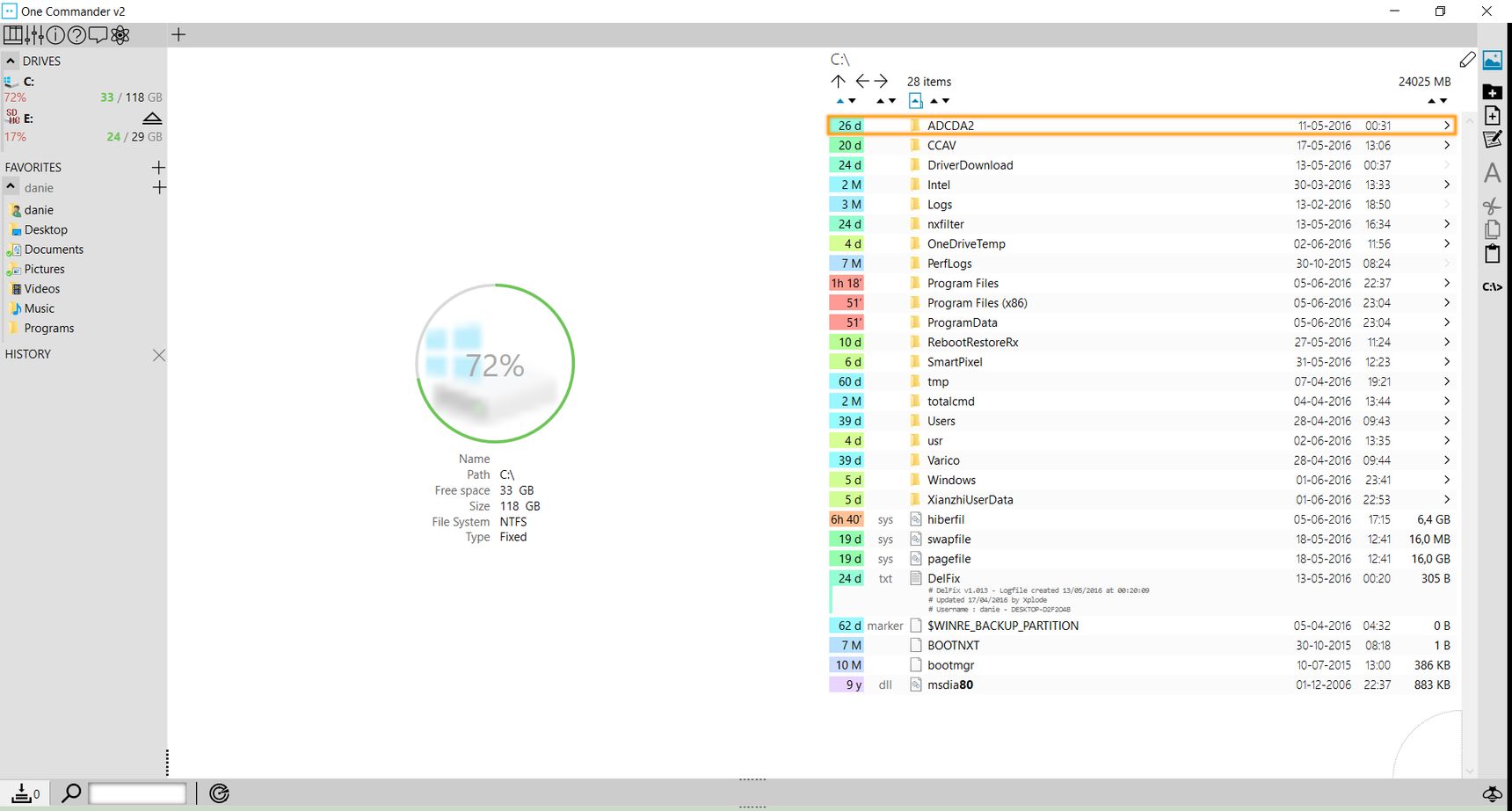Image resolution: width=1512 pixels, height=811 pixels.
Task: Select the Intel folder
Action: pos(1141,185)
